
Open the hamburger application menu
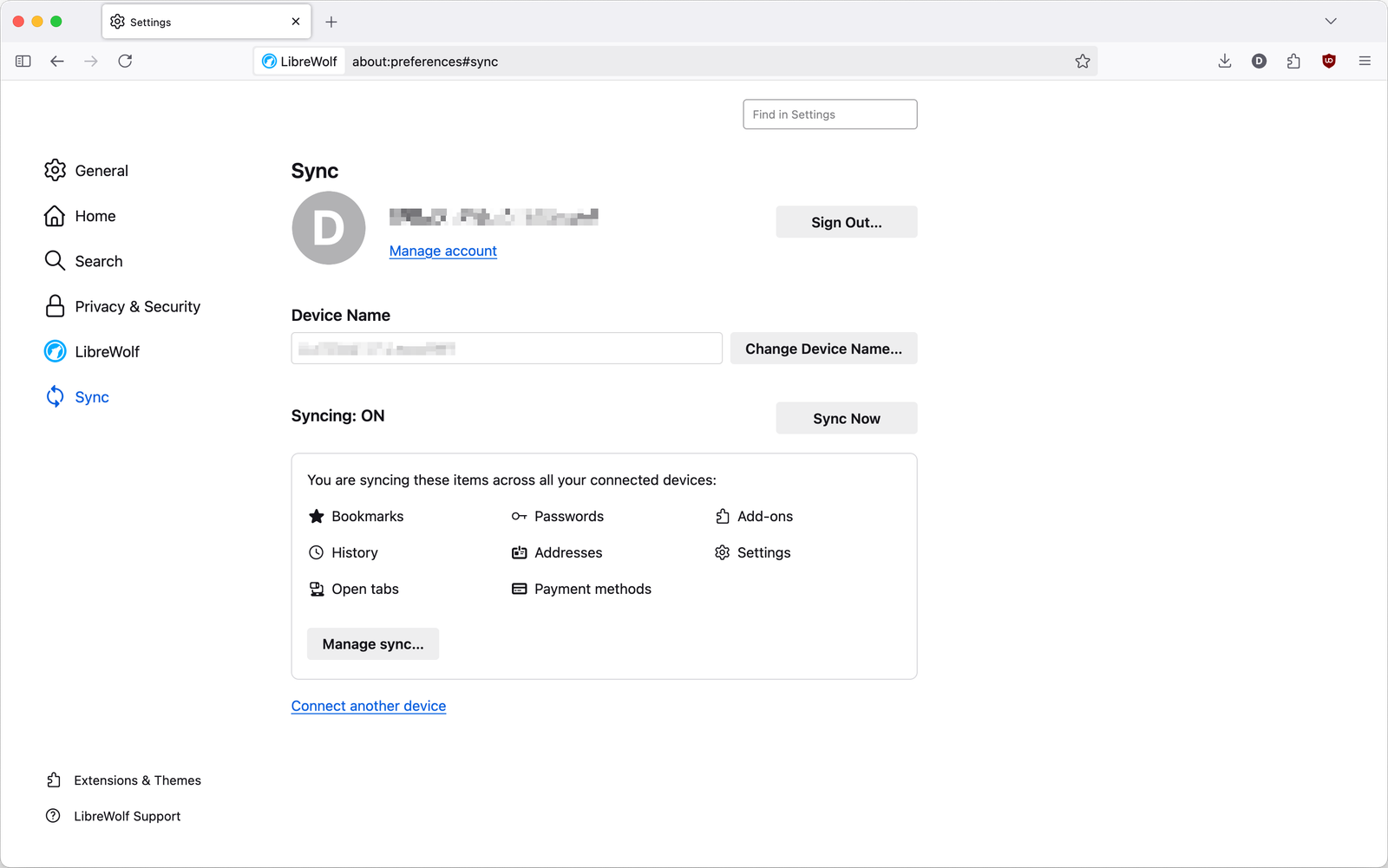click(x=1365, y=61)
